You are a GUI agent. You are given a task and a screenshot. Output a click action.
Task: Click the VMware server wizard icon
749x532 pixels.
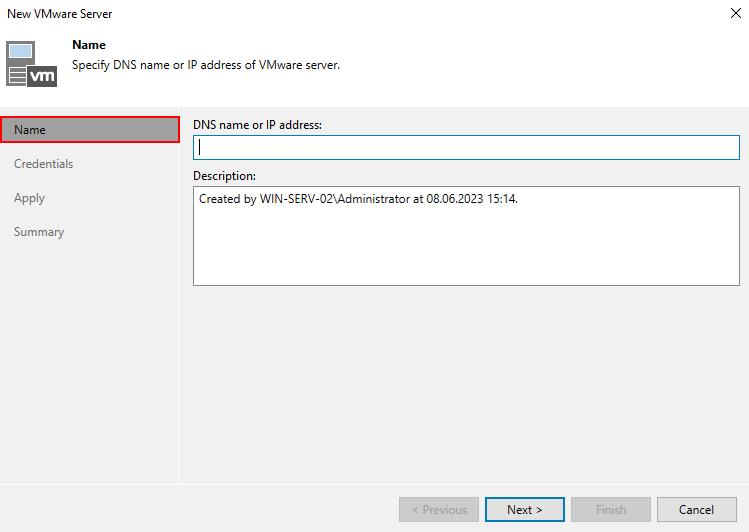pos(32,64)
